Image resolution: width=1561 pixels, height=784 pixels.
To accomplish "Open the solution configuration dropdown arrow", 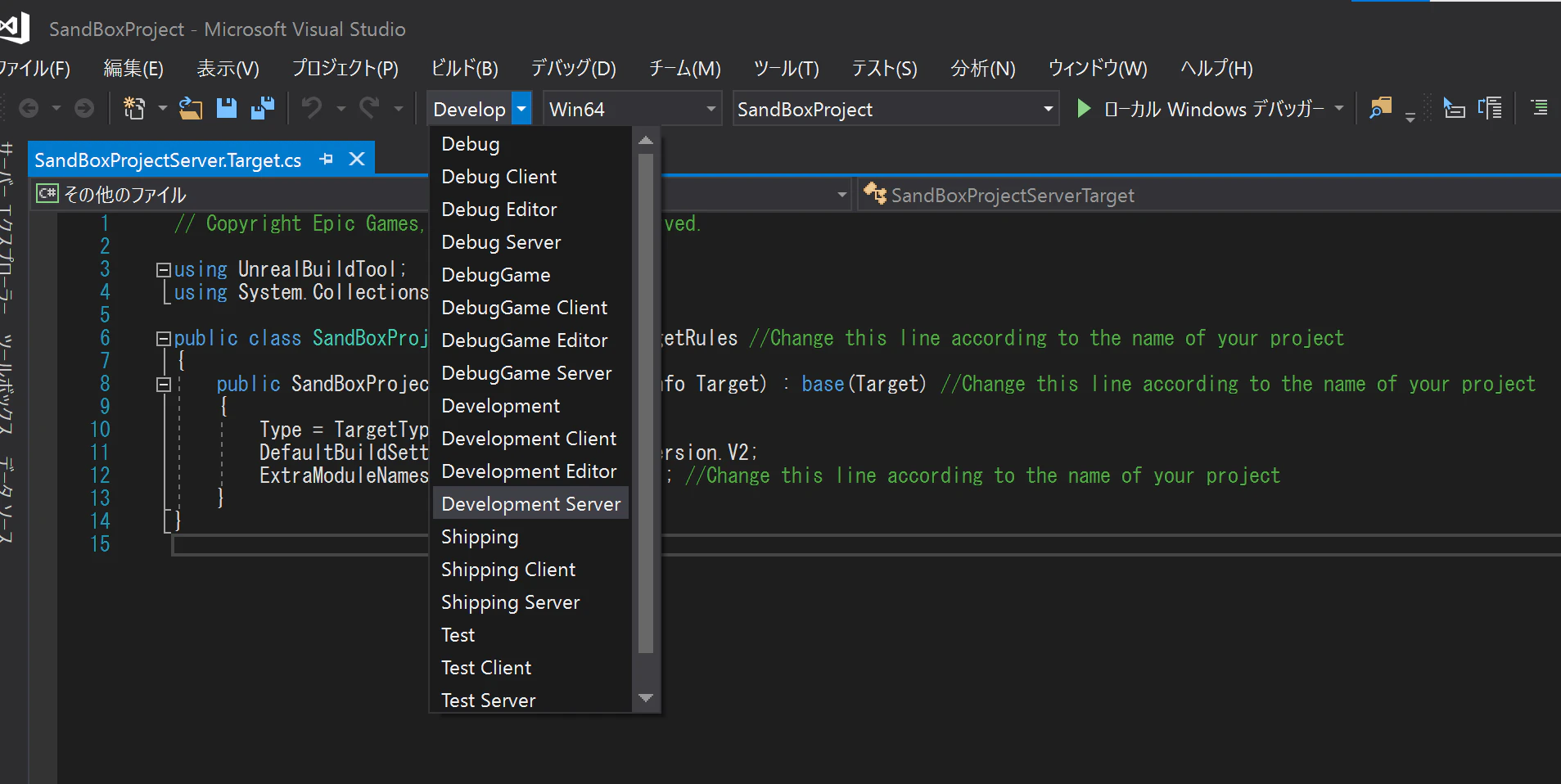I will 521,109.
